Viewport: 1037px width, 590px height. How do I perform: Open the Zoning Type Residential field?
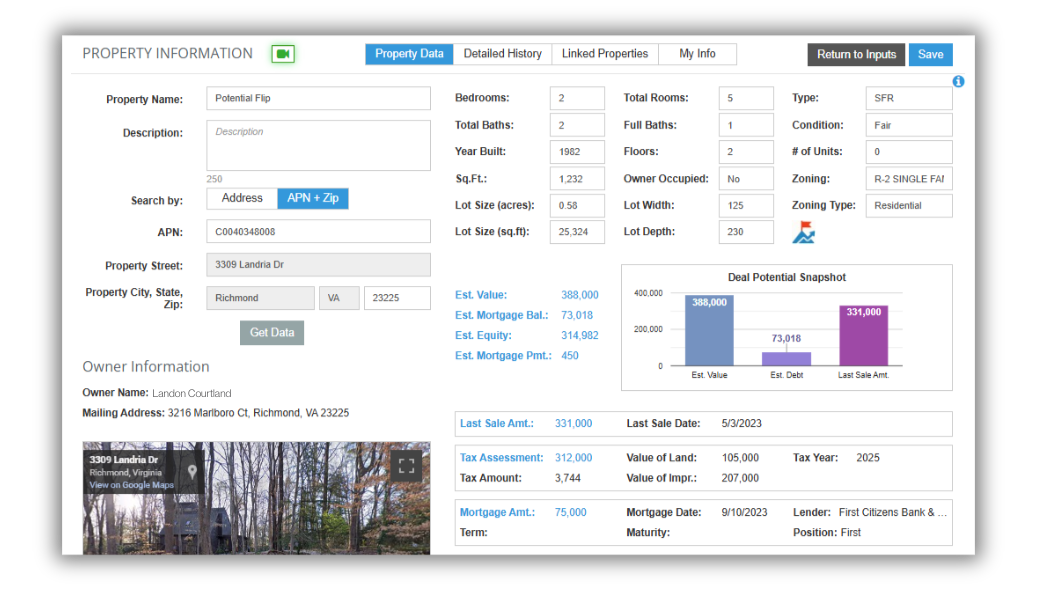coord(908,206)
